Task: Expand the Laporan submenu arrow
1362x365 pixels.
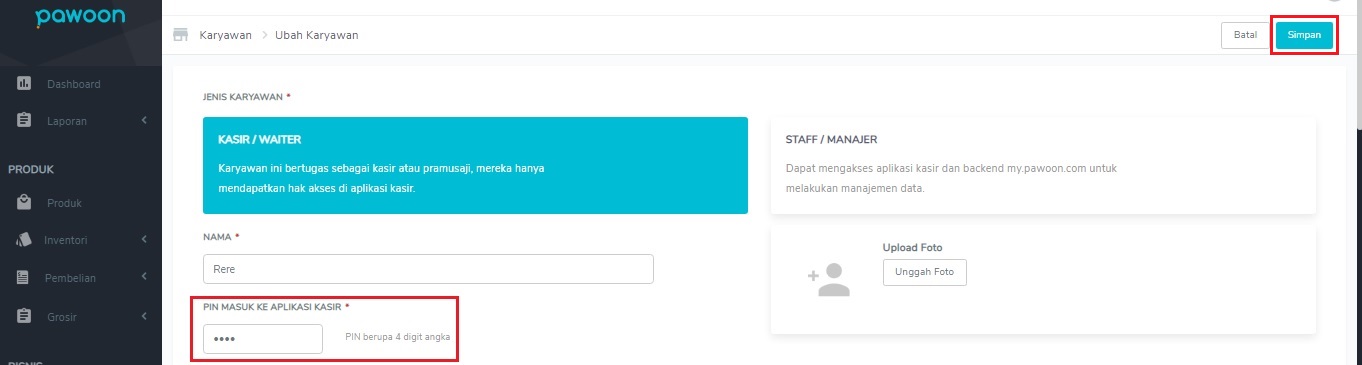Action: click(144, 121)
